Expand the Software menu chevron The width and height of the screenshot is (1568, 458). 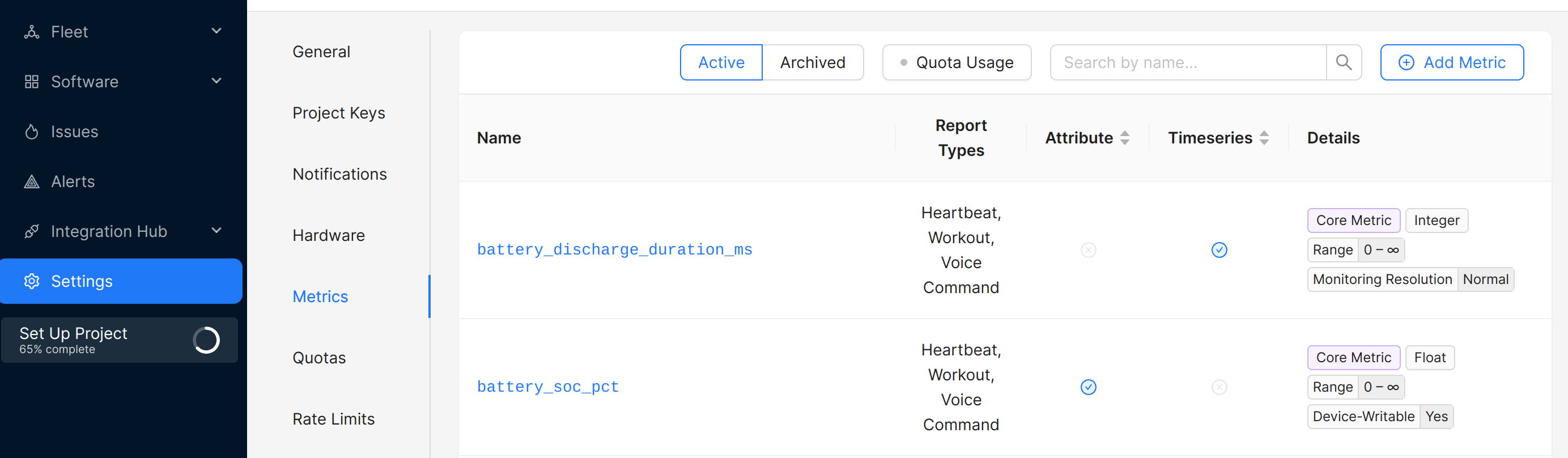216,81
